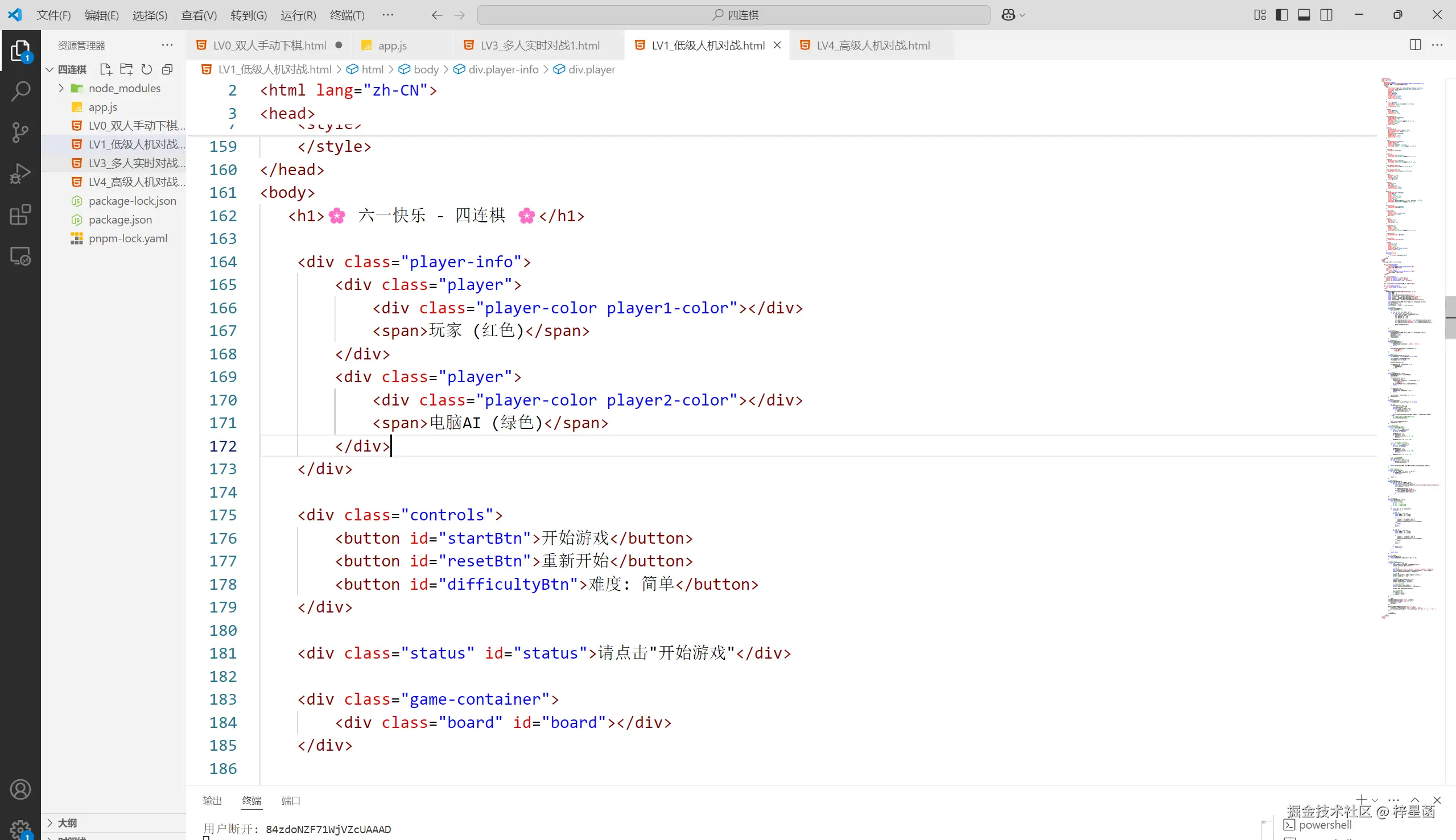Image resolution: width=1456 pixels, height=840 pixels.
Task: Open a new terminal with the plus button
Action: pyautogui.click(x=1362, y=801)
